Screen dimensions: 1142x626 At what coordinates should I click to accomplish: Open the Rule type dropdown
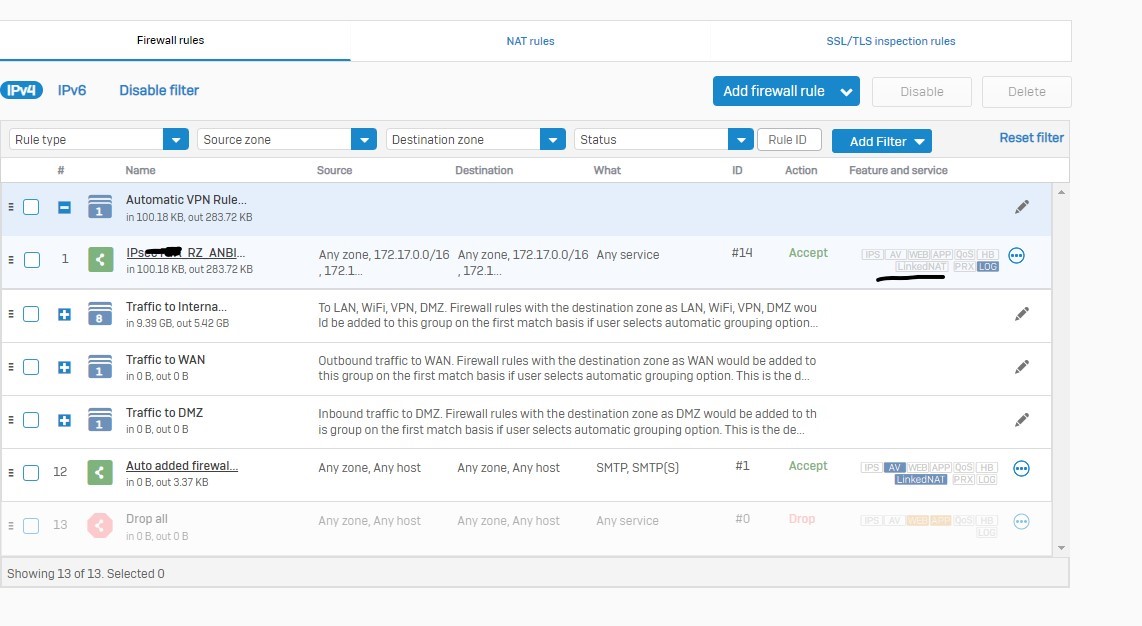99,139
